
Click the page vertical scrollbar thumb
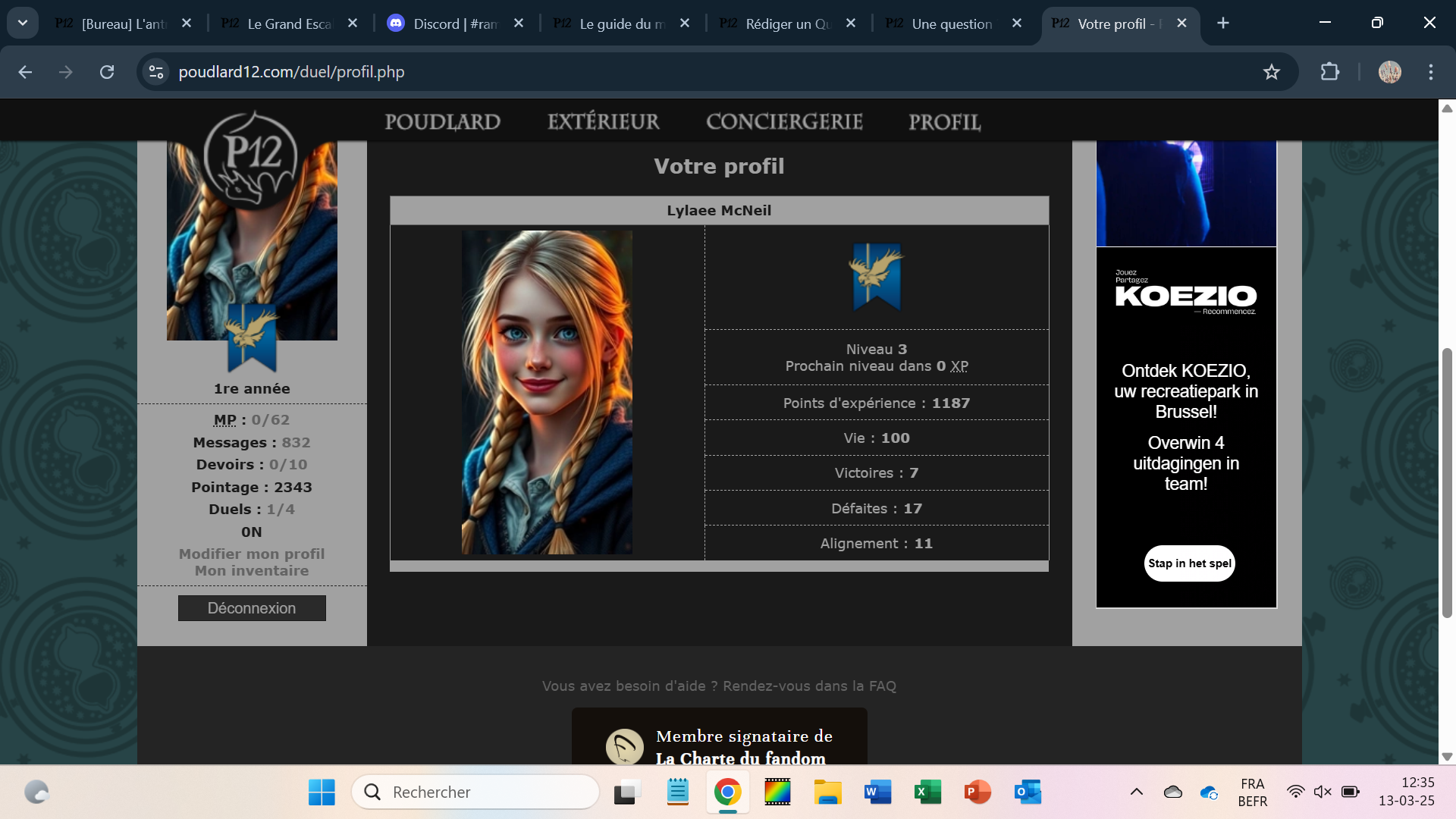point(1447,482)
